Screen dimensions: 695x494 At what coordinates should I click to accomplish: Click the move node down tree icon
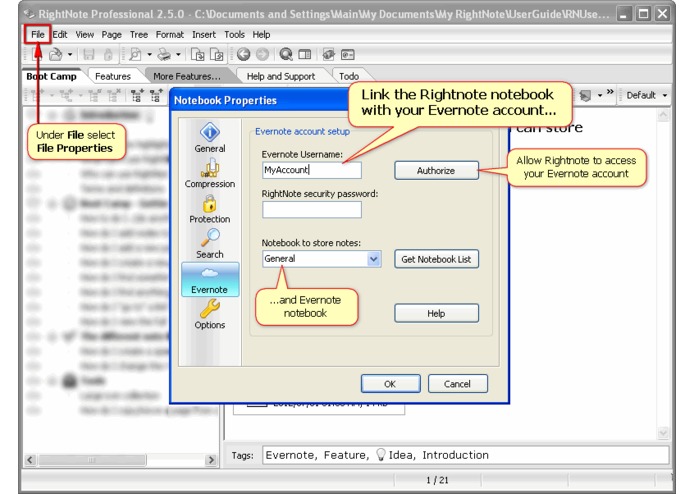pyautogui.click(x=137, y=95)
